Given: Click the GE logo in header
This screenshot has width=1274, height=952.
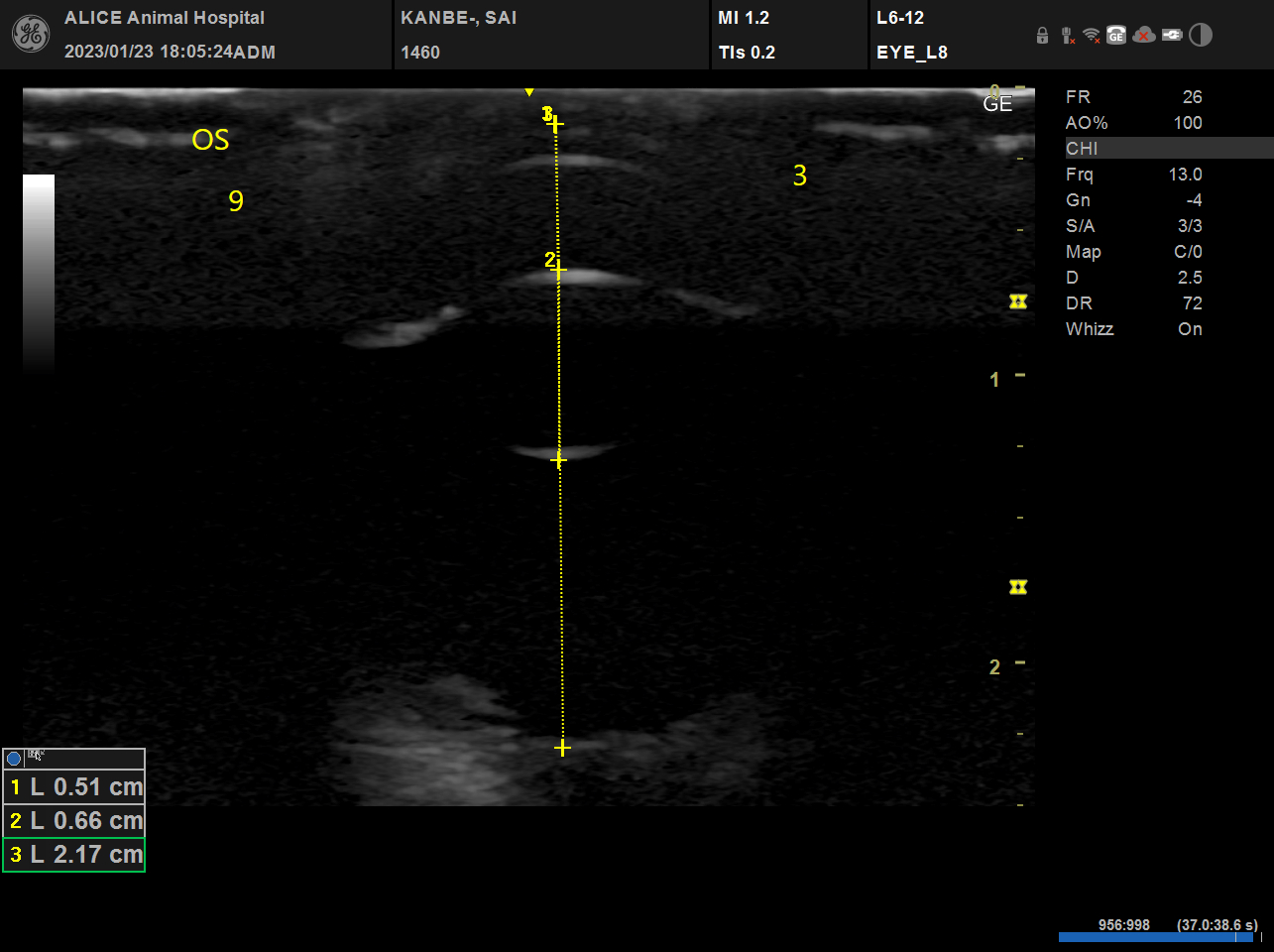Looking at the screenshot, I should (x=30, y=35).
